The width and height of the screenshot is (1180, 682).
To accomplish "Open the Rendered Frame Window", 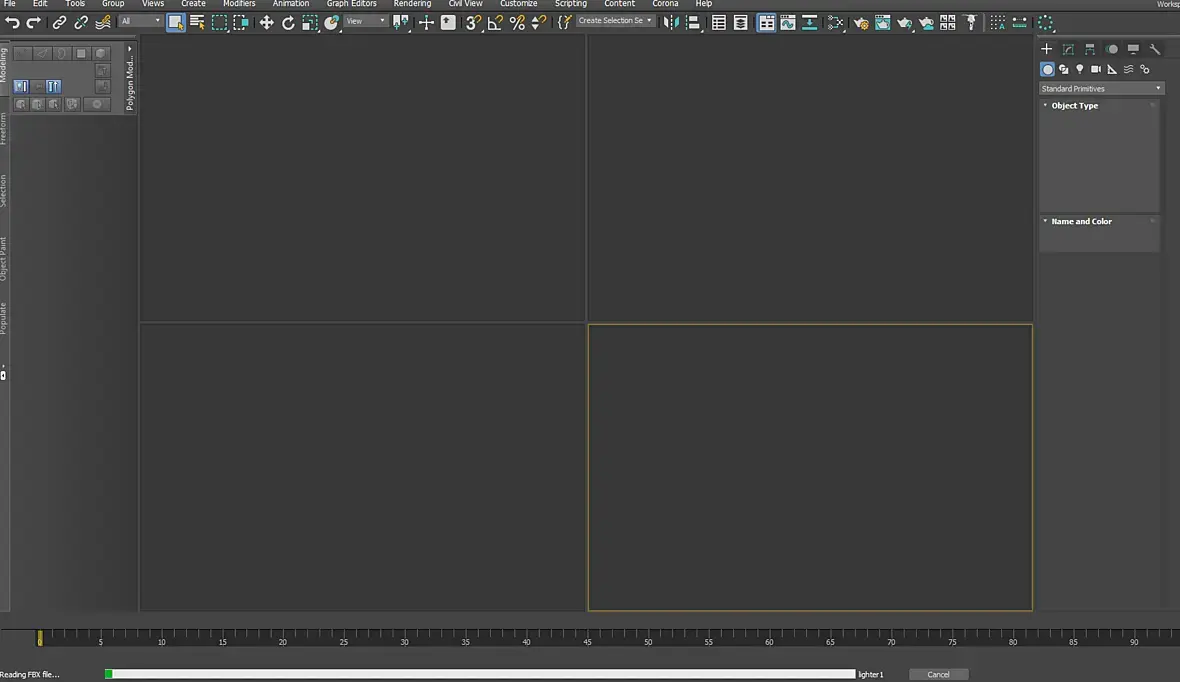I will click(882, 23).
